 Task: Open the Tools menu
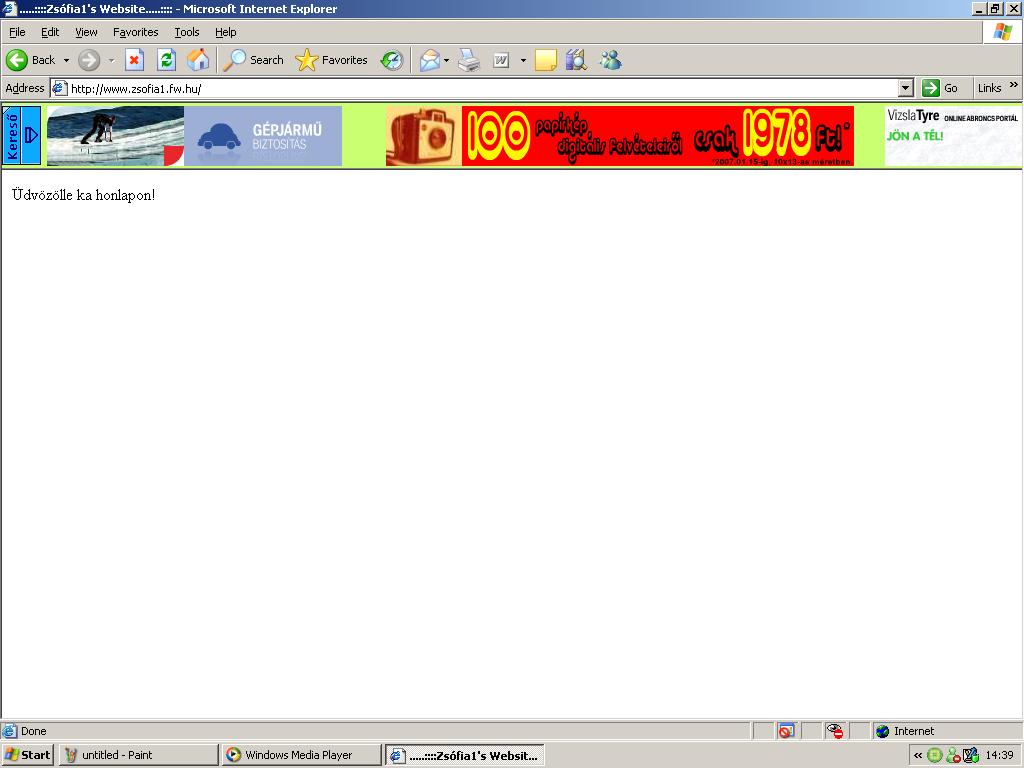(187, 32)
